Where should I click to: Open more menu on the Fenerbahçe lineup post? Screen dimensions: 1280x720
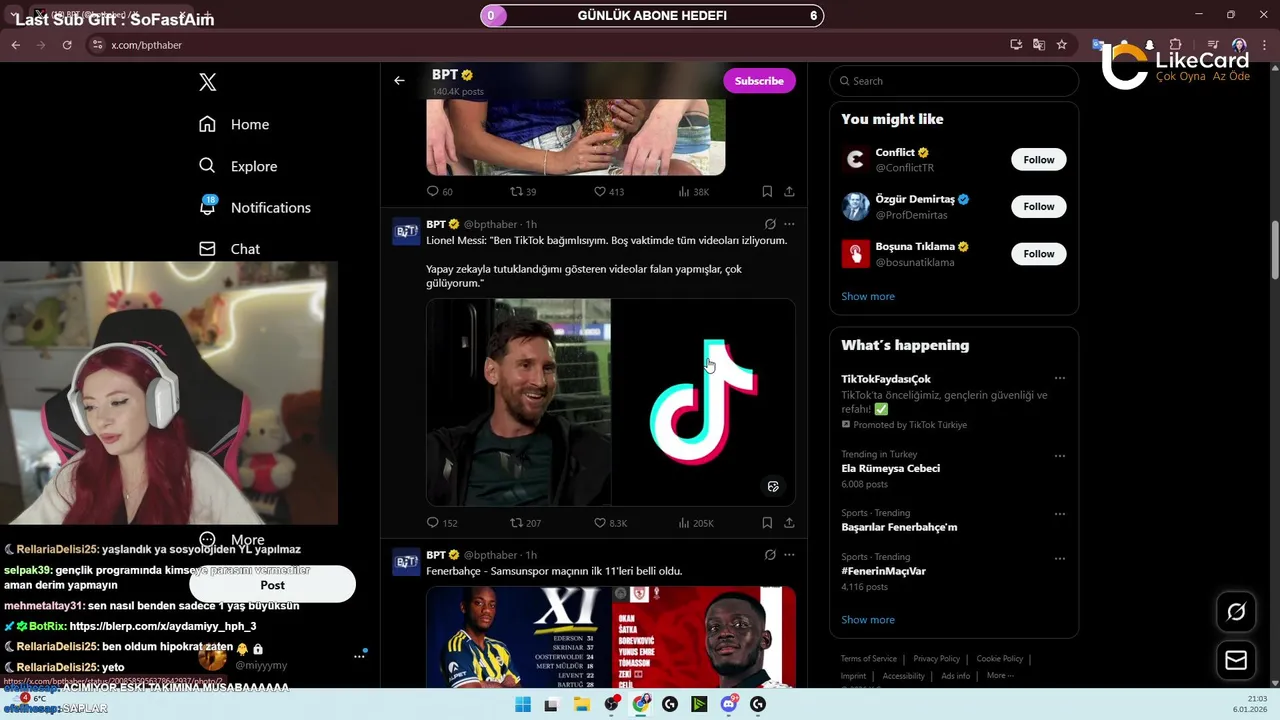point(789,555)
